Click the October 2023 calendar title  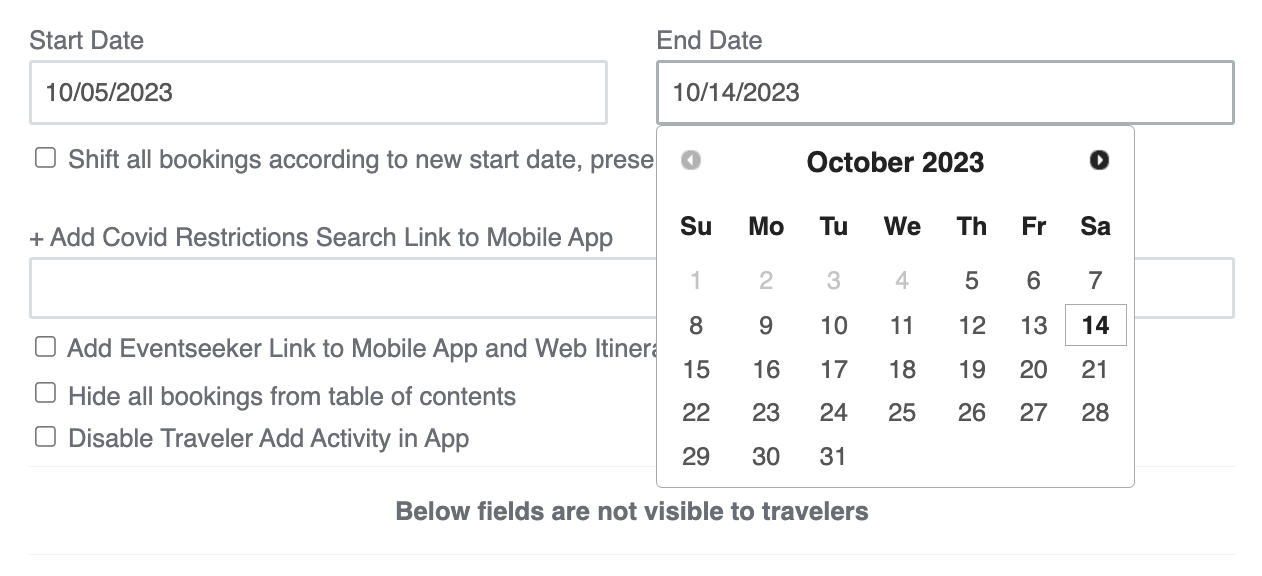pos(895,162)
